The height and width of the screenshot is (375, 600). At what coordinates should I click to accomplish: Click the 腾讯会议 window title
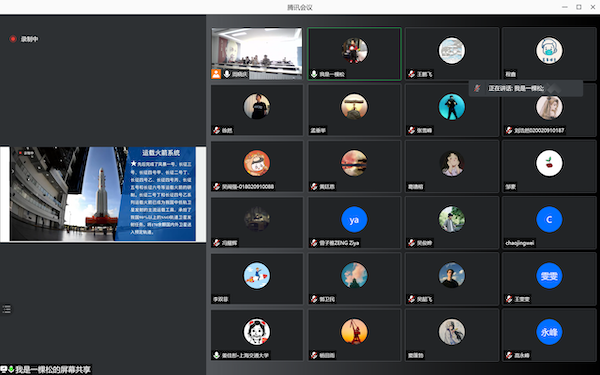[300, 7]
